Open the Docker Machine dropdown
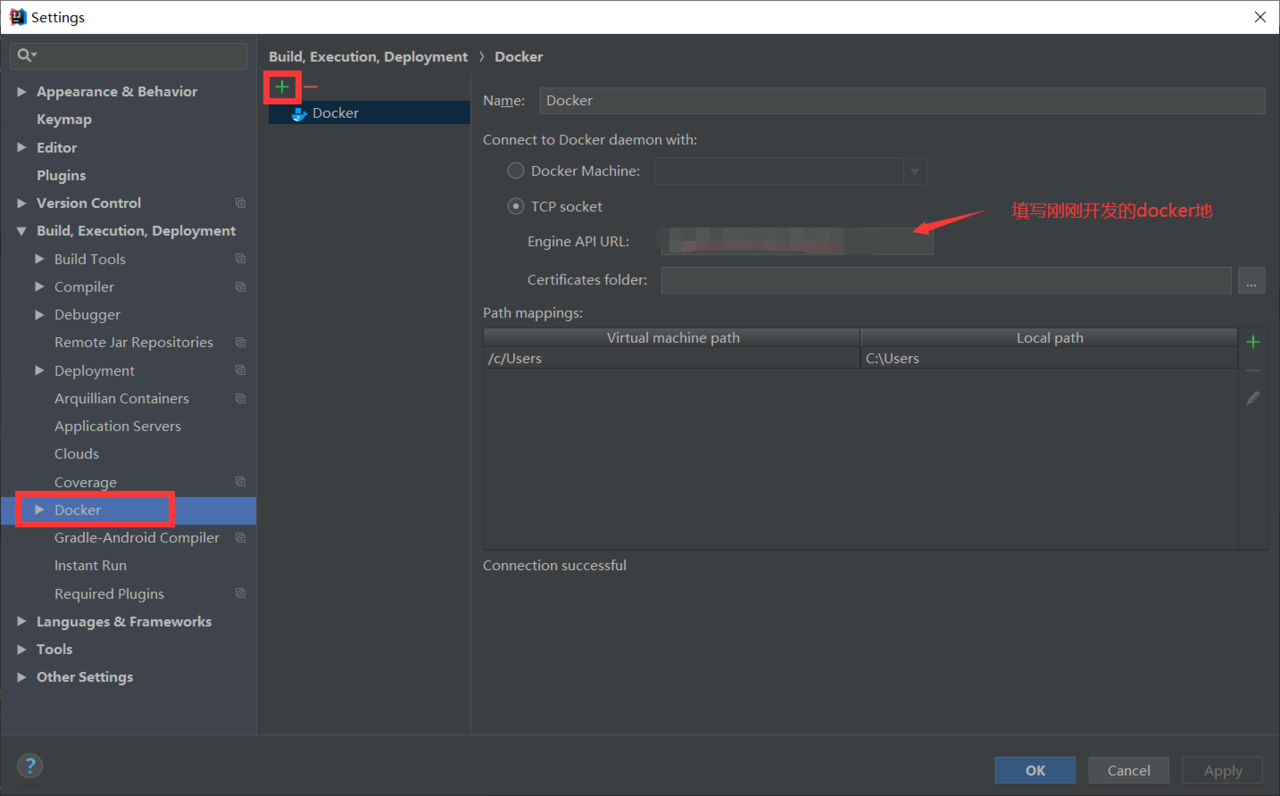This screenshot has width=1280, height=796. pos(914,172)
